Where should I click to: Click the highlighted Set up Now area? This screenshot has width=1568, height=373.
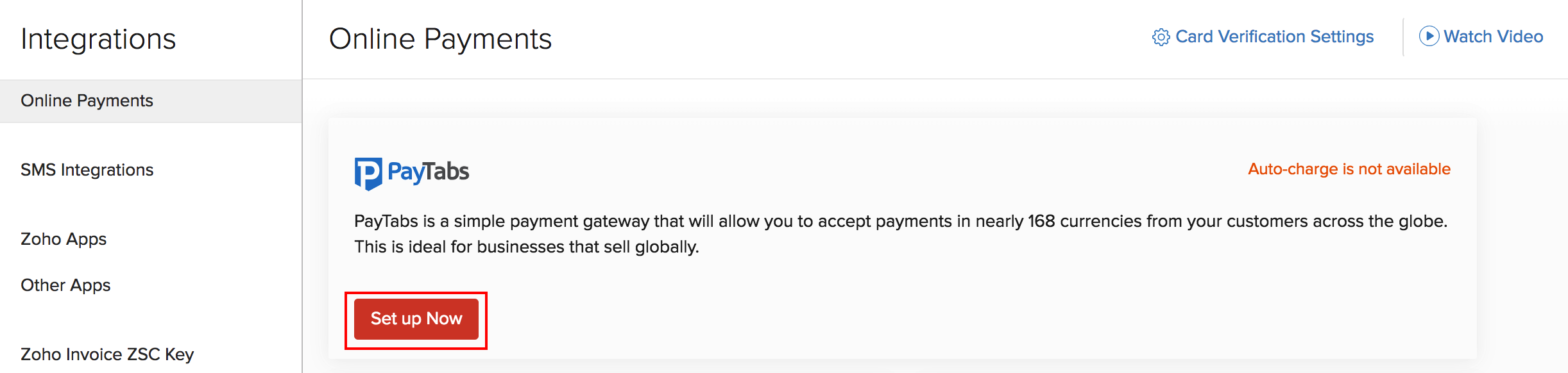tap(416, 319)
